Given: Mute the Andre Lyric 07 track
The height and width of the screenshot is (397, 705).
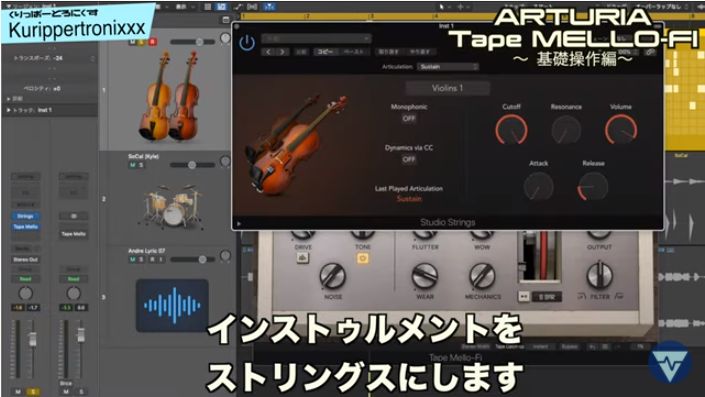Looking at the screenshot, I should [x=133, y=259].
